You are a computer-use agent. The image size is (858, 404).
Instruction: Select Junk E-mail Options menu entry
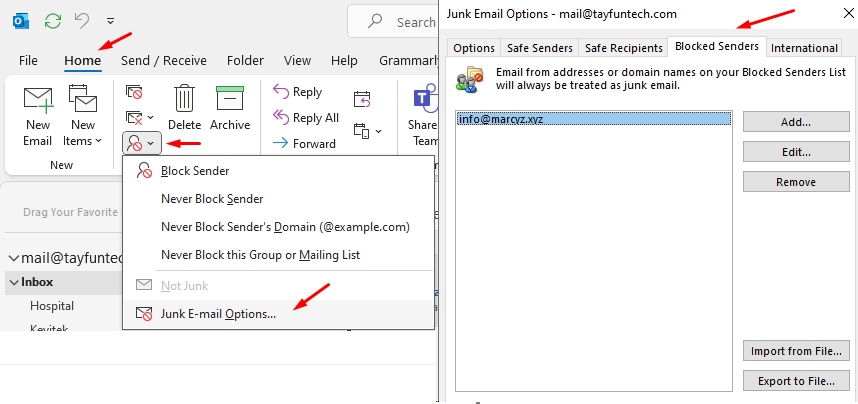click(218, 313)
